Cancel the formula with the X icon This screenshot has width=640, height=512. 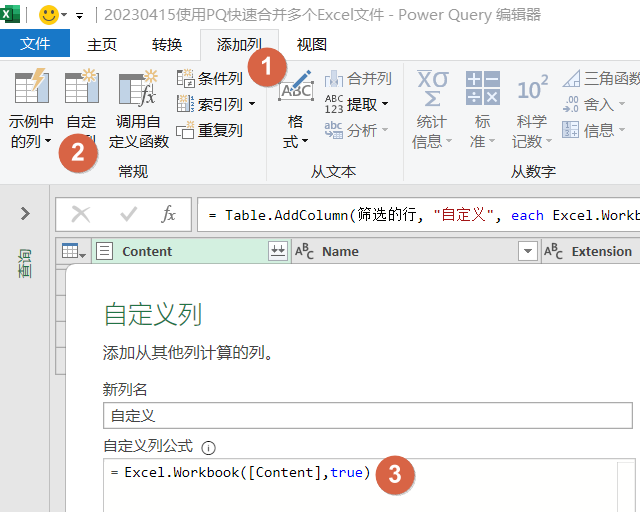coord(81,214)
